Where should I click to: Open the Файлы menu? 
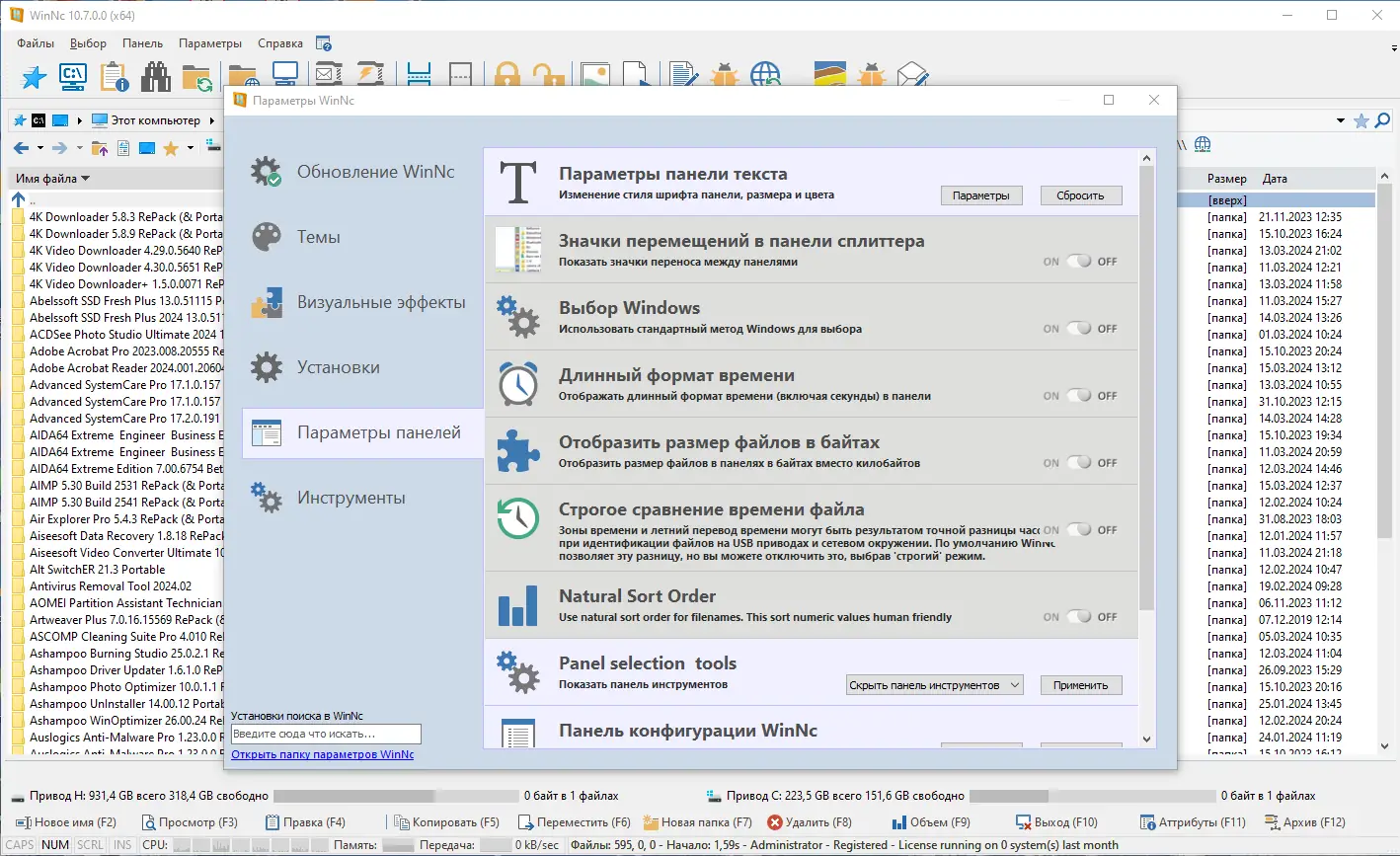[x=36, y=43]
